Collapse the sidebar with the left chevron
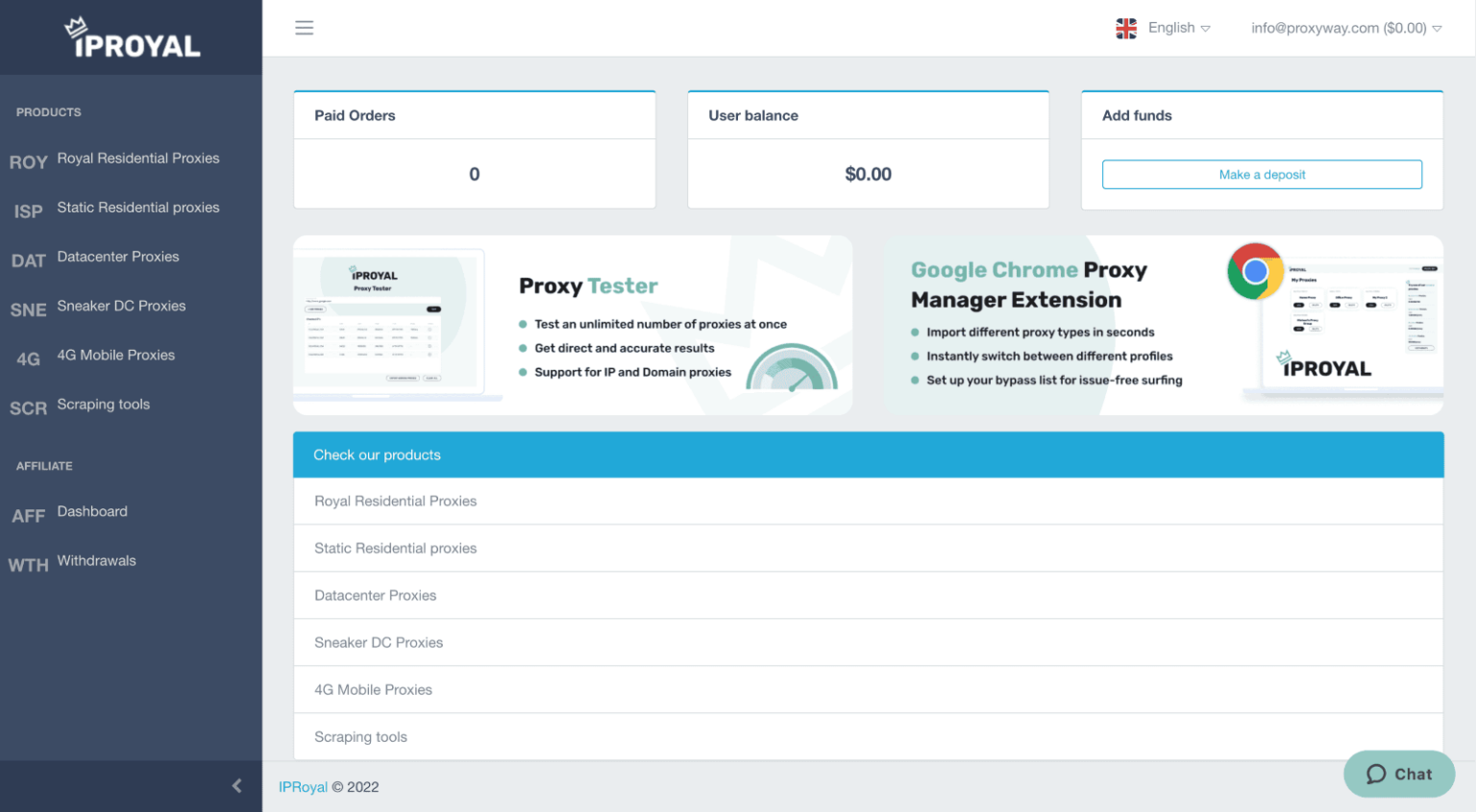 (x=236, y=785)
